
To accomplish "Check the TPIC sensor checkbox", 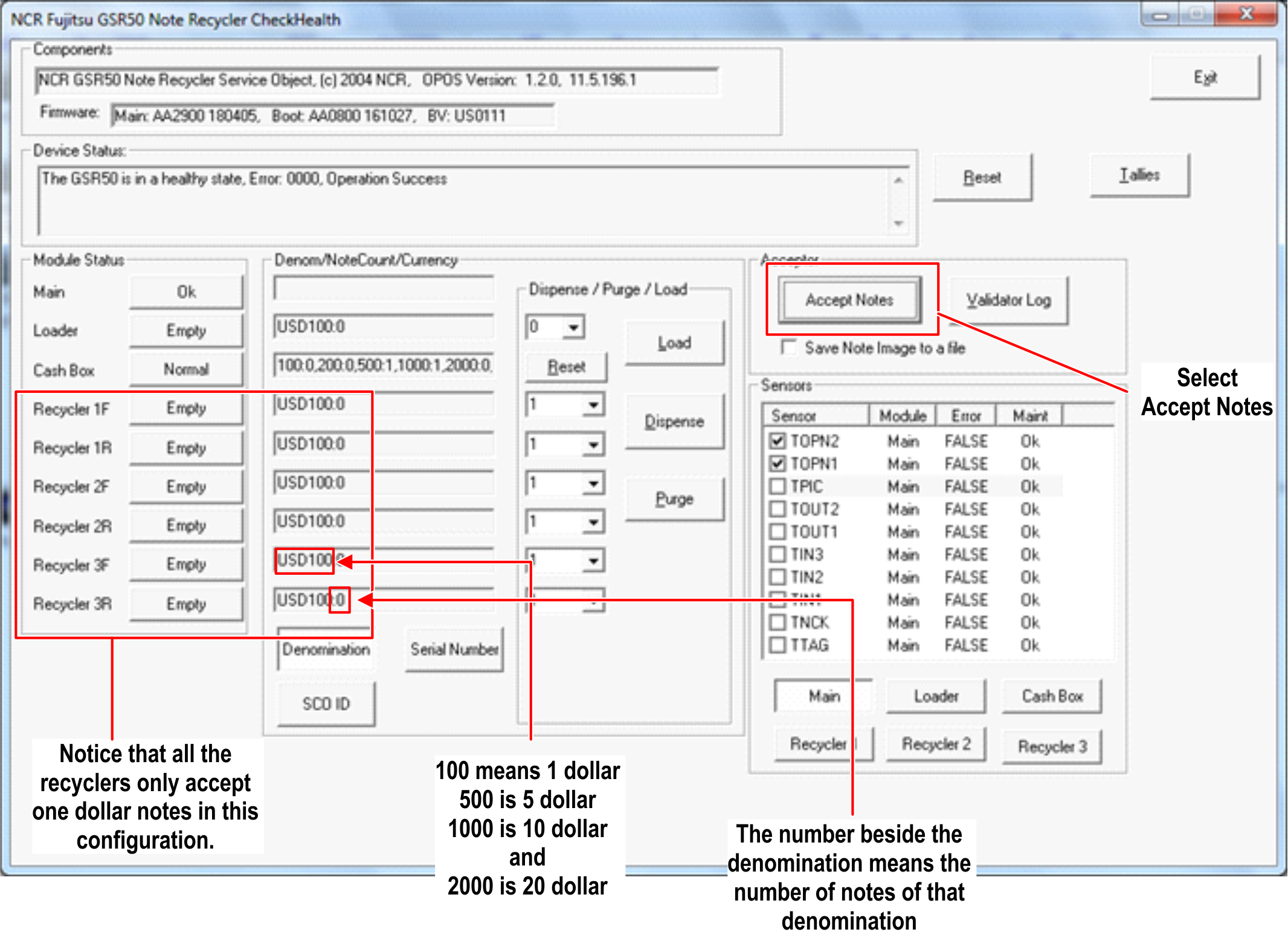I will (778, 486).
